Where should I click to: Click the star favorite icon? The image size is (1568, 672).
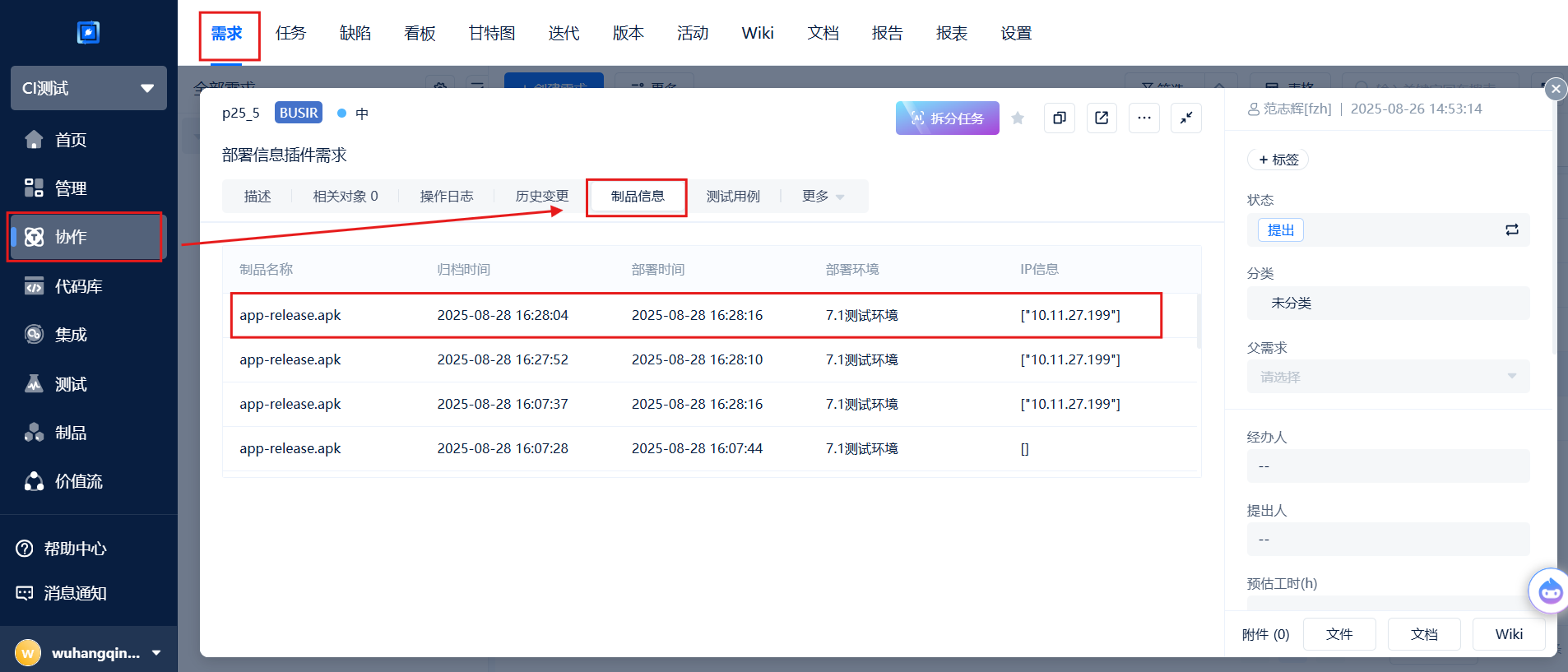point(1018,118)
